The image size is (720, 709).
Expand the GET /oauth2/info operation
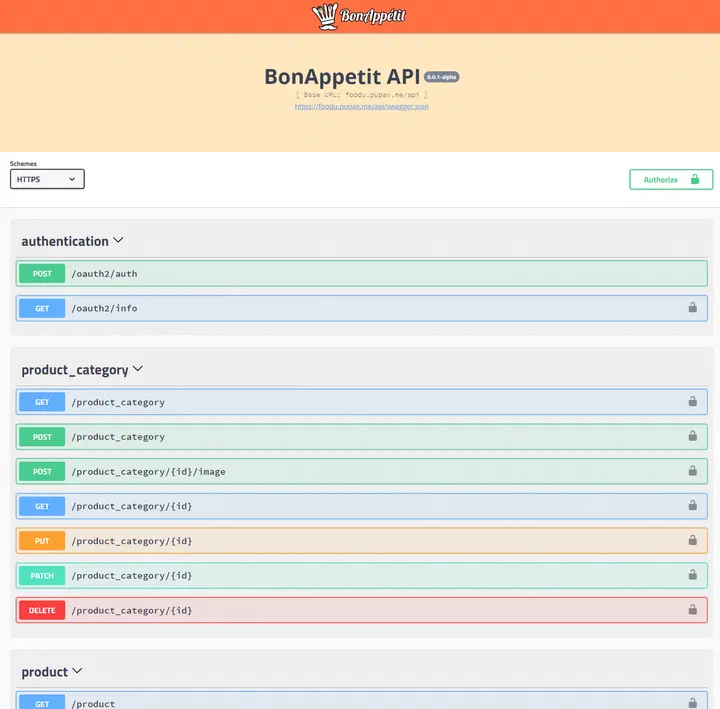pyautogui.click(x=361, y=308)
